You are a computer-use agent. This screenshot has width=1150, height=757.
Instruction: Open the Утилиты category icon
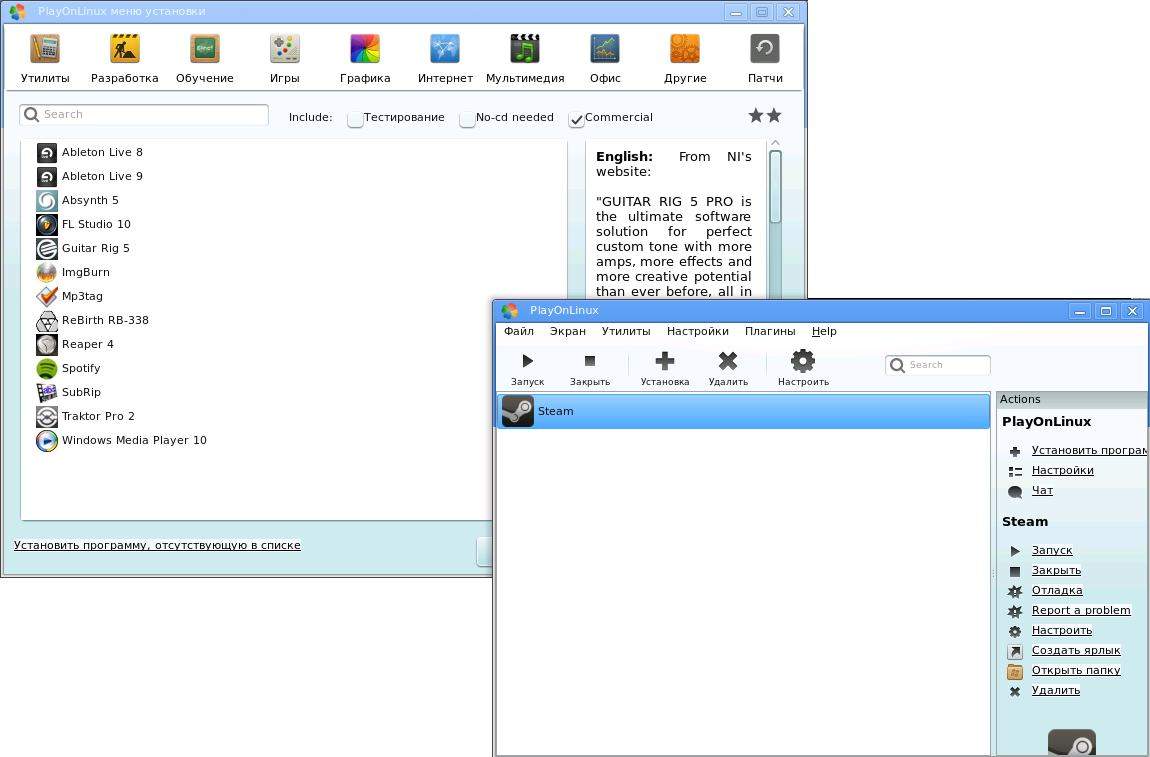(45, 49)
